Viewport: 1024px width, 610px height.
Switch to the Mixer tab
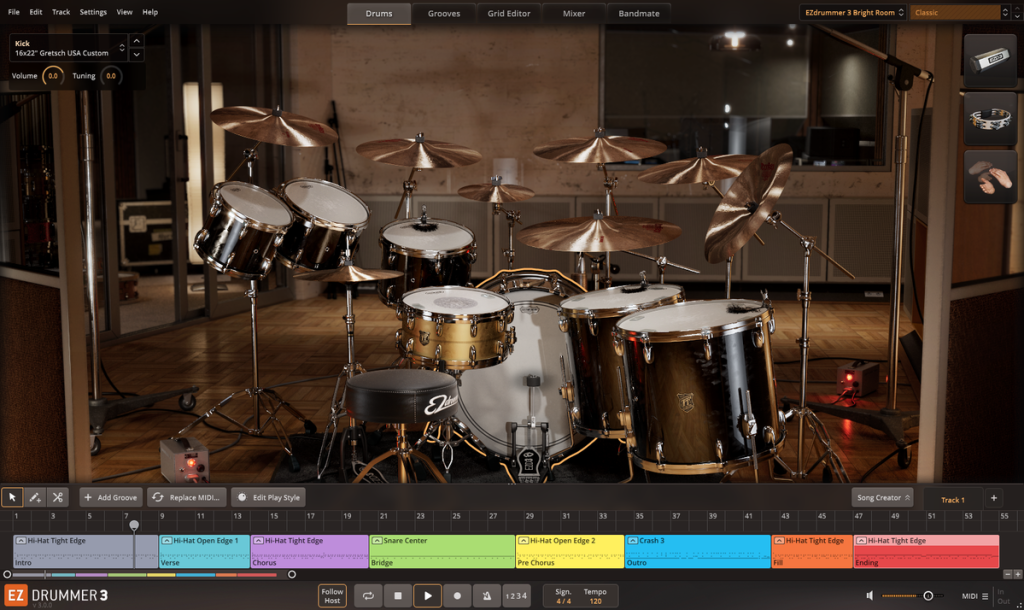573,14
